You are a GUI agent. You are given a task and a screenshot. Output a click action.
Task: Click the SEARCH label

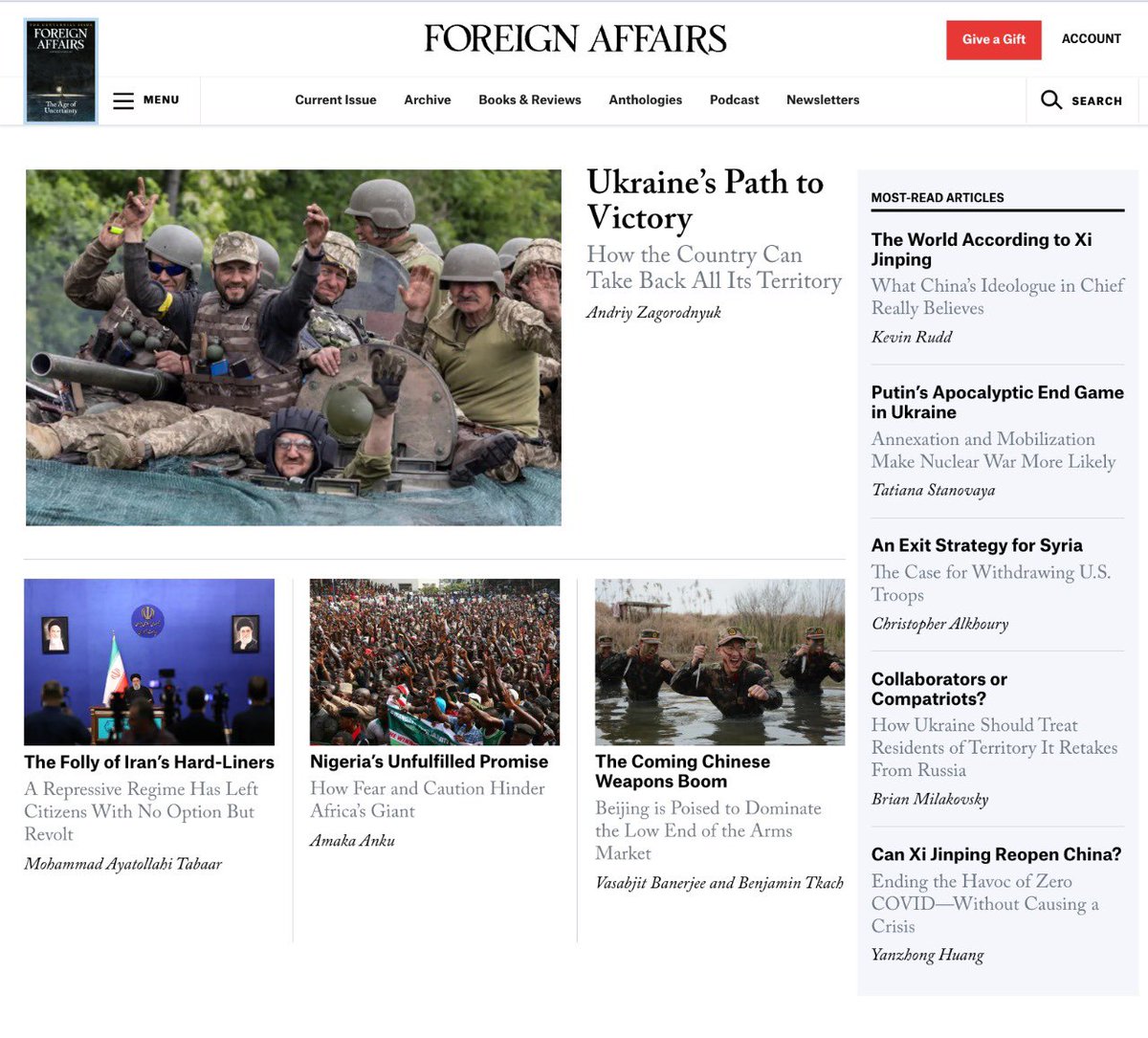[x=1096, y=100]
